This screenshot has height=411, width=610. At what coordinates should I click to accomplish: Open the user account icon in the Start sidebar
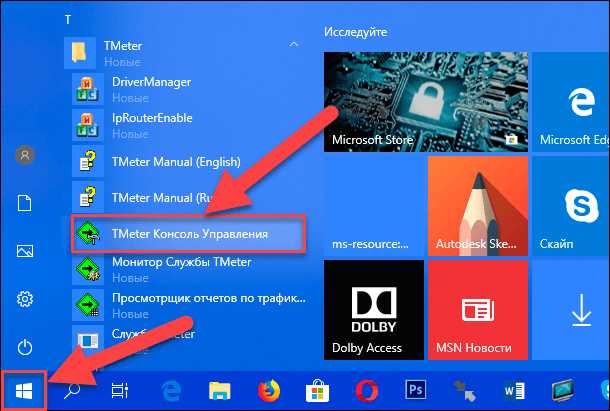[x=25, y=155]
